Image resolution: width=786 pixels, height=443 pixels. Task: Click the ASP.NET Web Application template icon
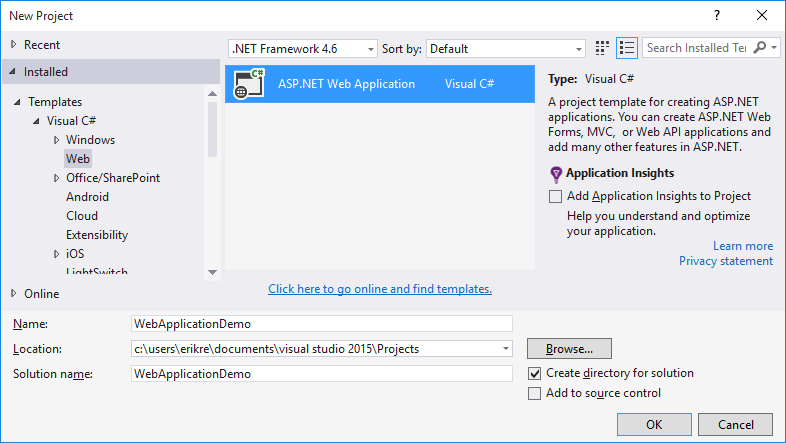[x=248, y=85]
